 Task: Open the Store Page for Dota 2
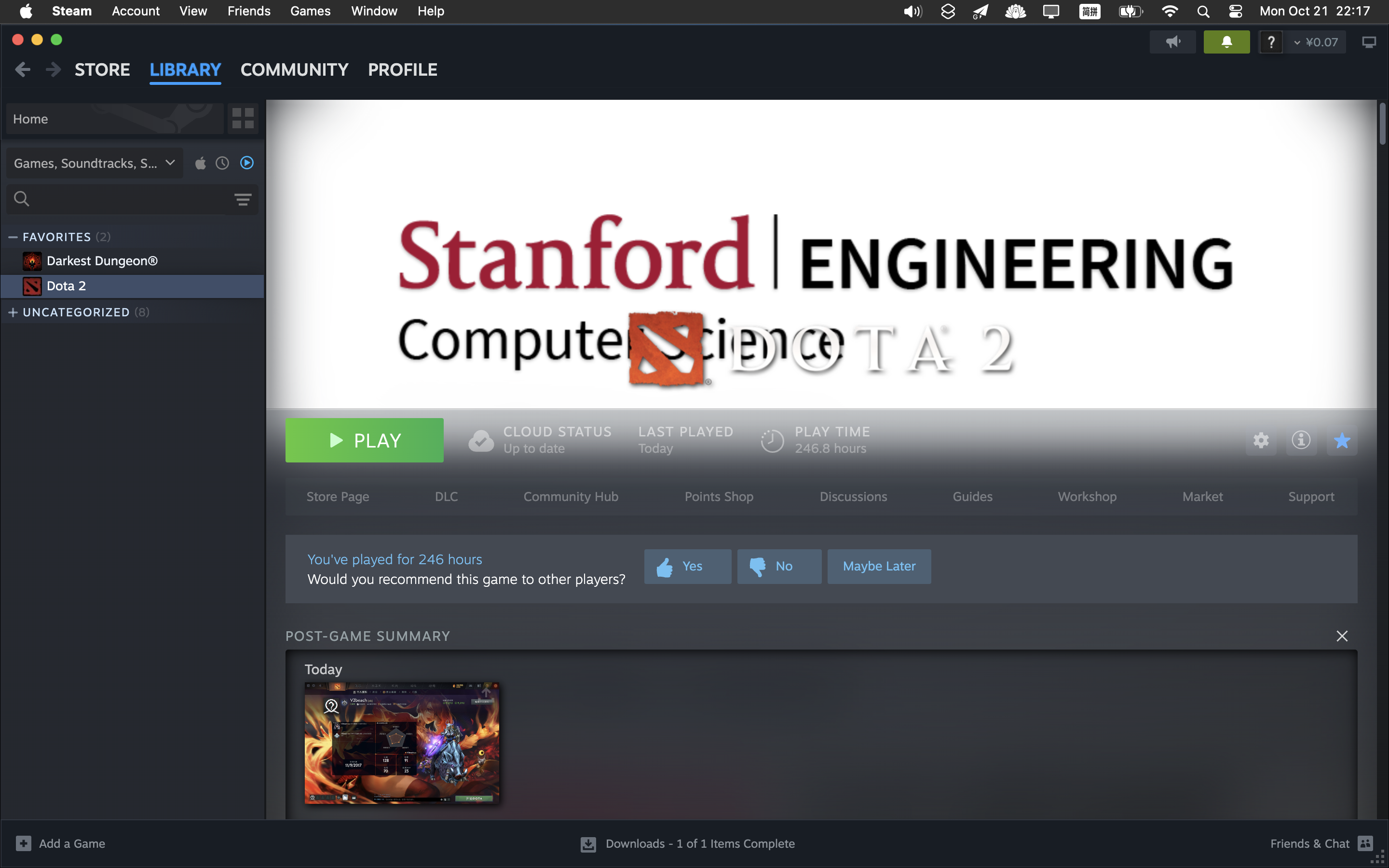tap(337, 496)
